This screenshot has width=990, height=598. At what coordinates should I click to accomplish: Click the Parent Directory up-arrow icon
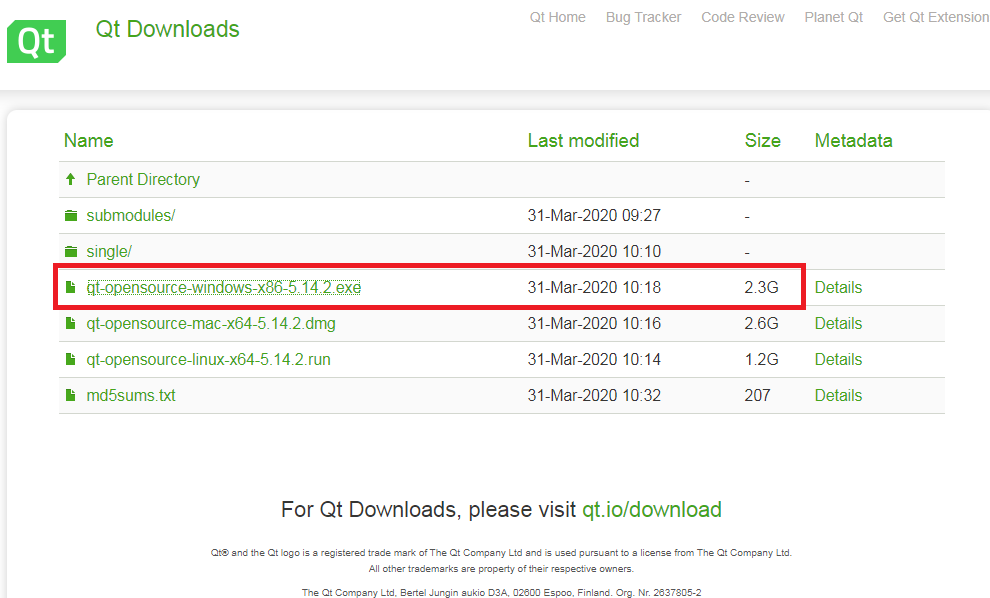pos(71,179)
